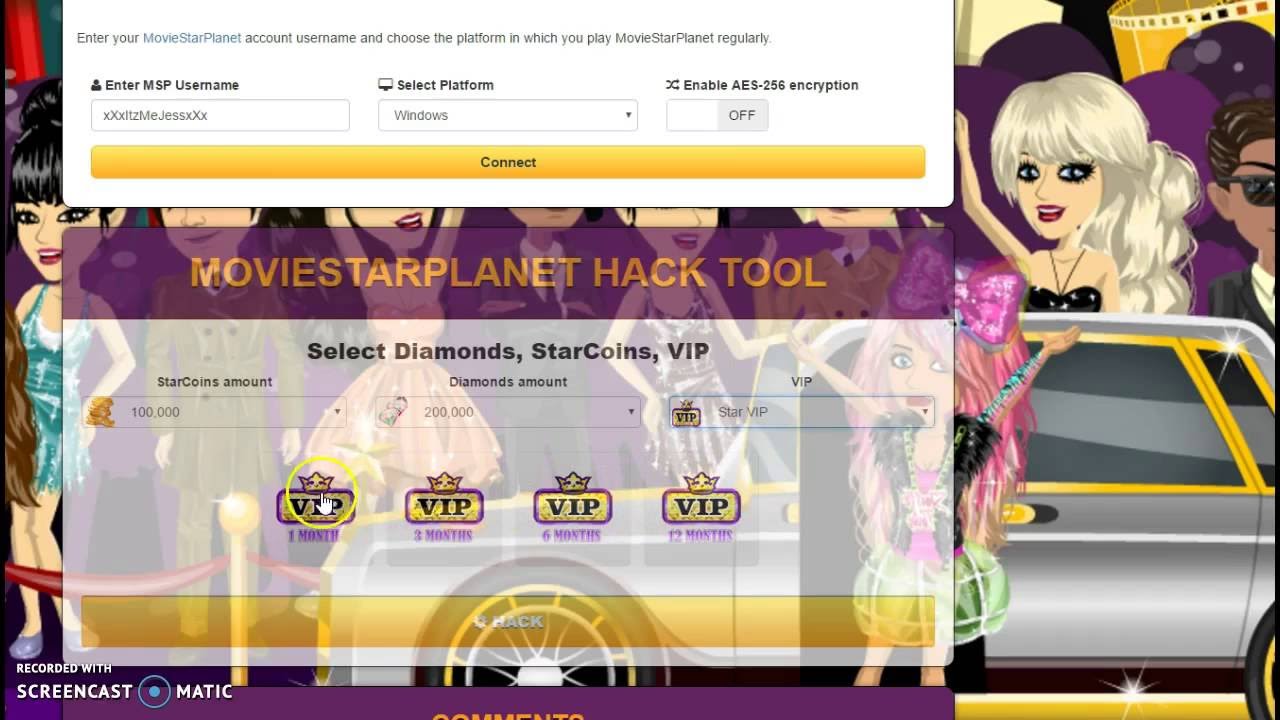Open the Star VIP dropdown
Image resolution: width=1280 pixels, height=720 pixels.
802,412
